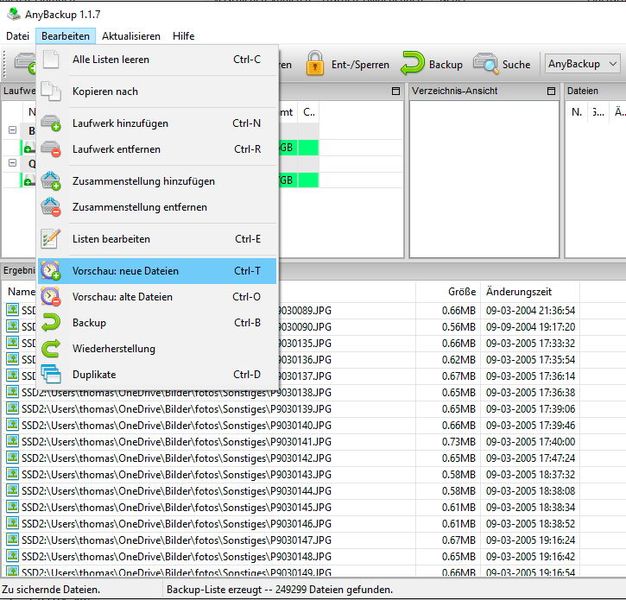Choose Duplikate menu entry
The height and width of the screenshot is (600, 626).
(x=157, y=374)
